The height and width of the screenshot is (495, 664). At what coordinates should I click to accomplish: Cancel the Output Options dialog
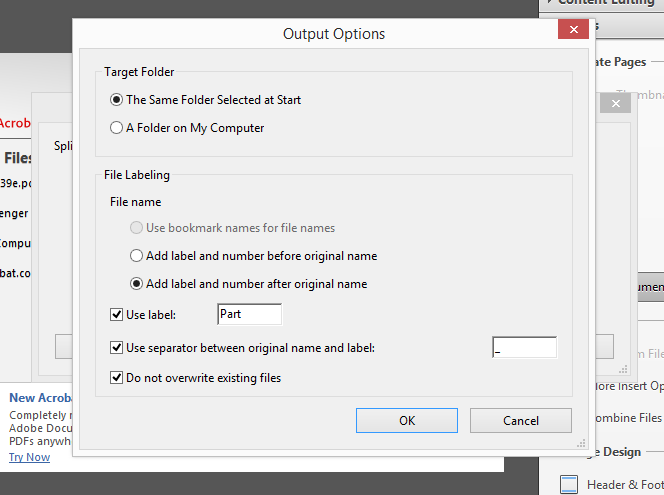[520, 420]
